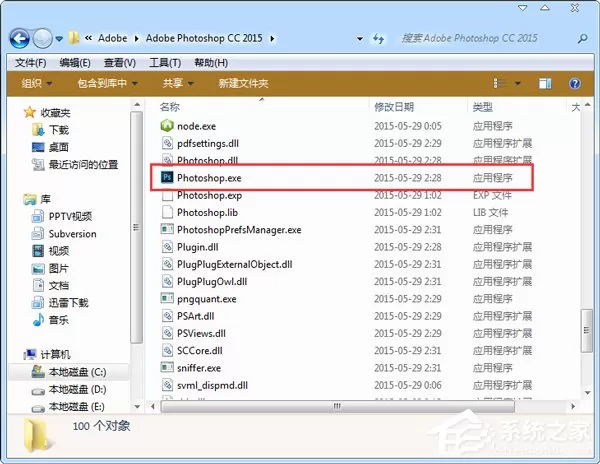Open the 文件(F) menu
This screenshot has width=600, height=464.
[x=31, y=63]
